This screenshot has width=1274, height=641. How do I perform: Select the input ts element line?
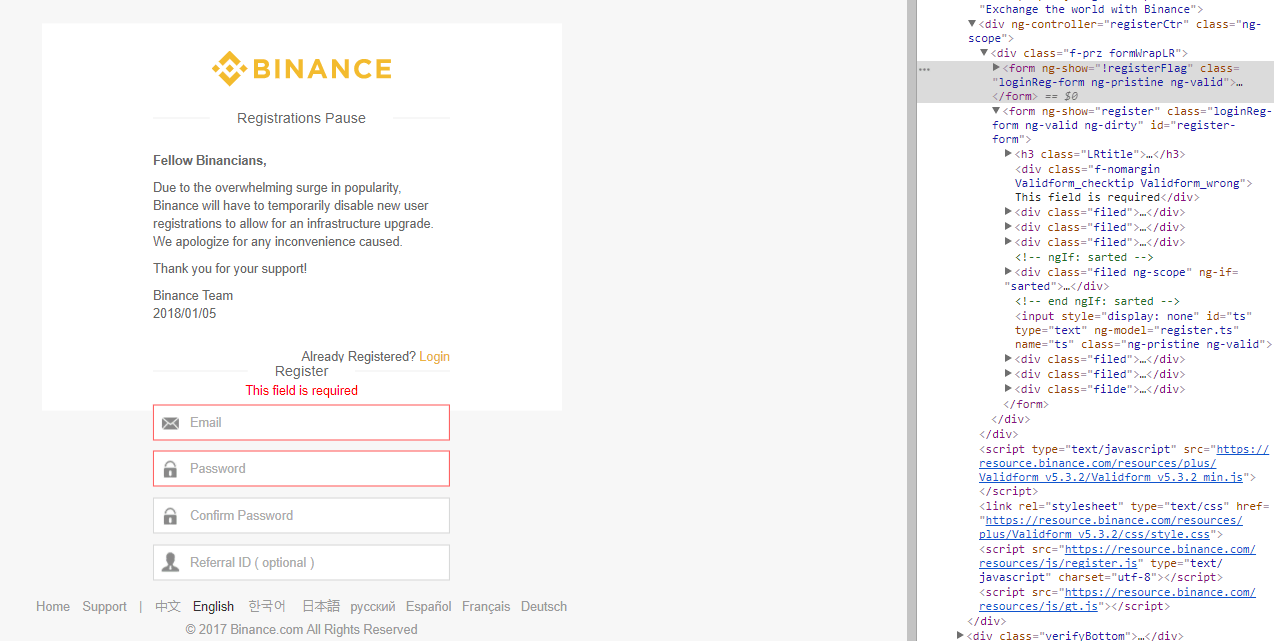pyautogui.click(x=1143, y=330)
